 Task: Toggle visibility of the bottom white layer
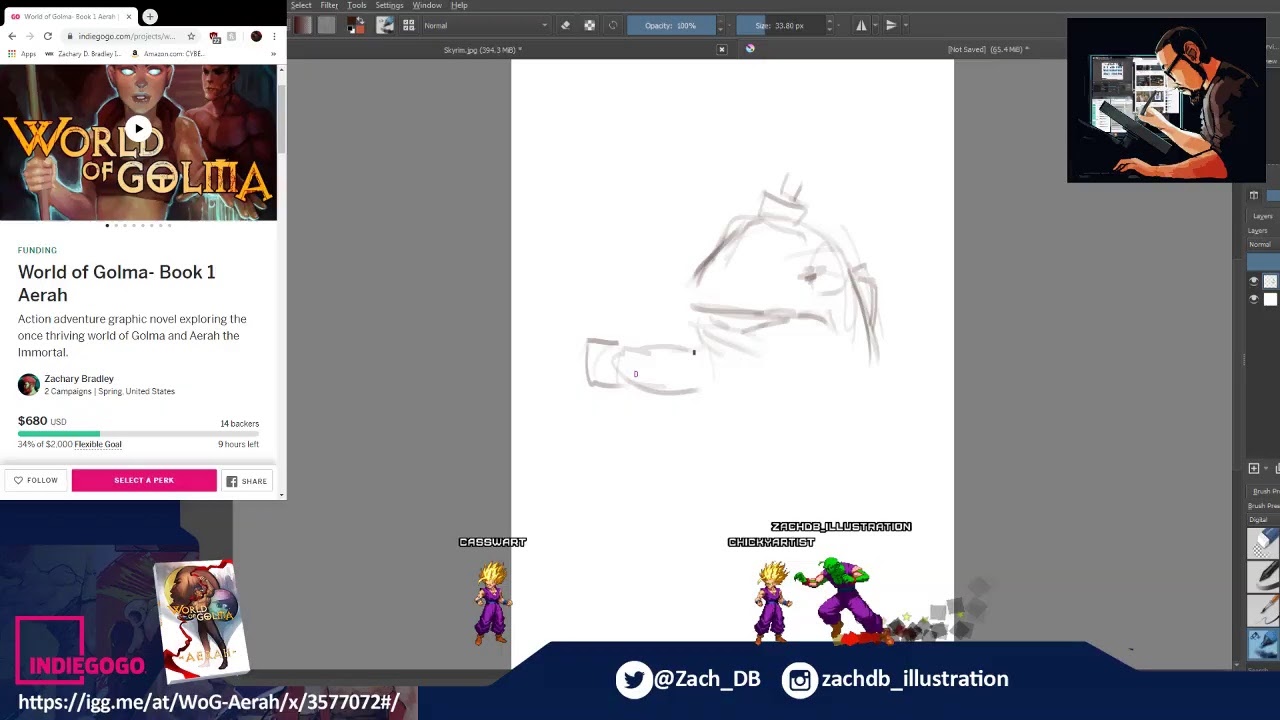coord(1254,299)
